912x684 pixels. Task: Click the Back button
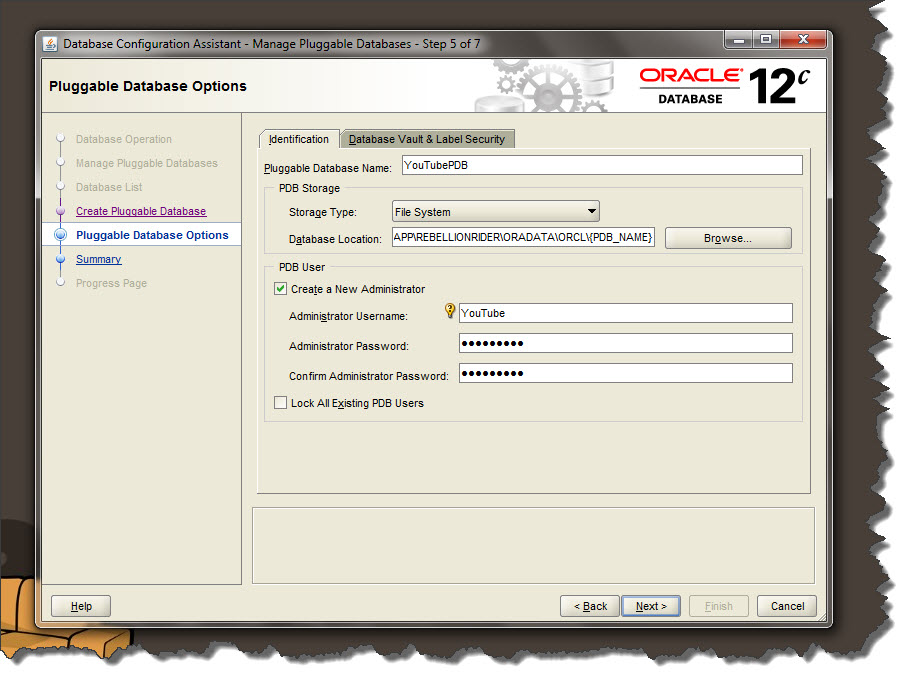590,606
